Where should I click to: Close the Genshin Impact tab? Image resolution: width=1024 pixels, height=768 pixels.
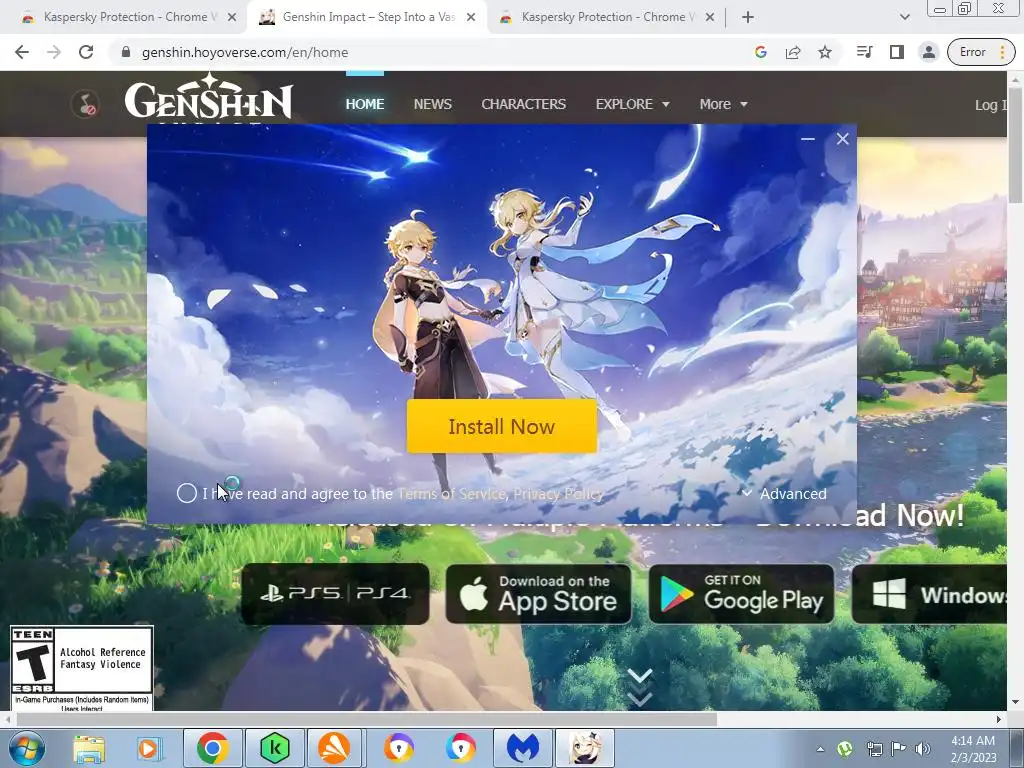[471, 17]
